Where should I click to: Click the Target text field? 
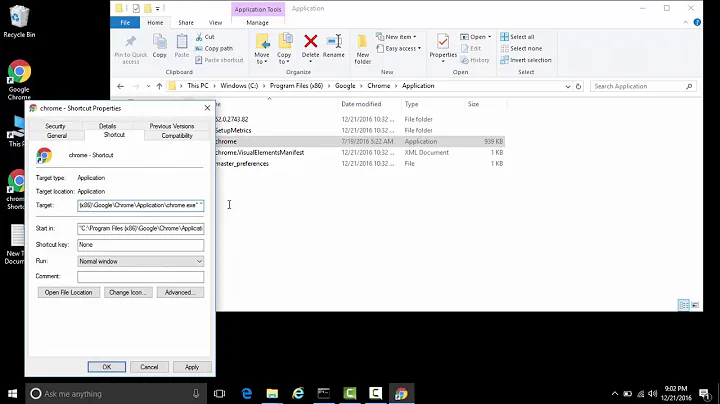(x=141, y=205)
